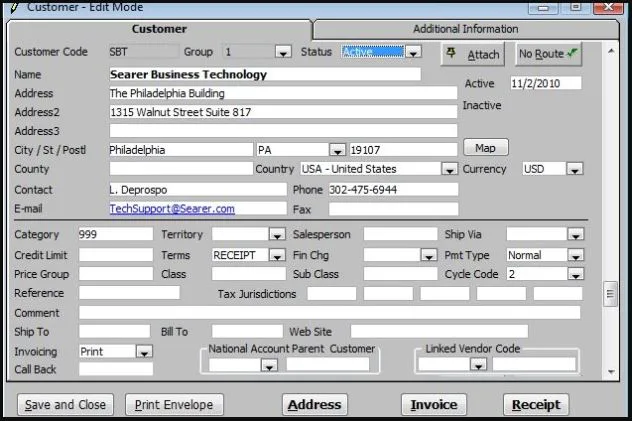Expand the Pmt Type dropdown
Viewport: 632px width, 421px height.
click(x=576, y=255)
